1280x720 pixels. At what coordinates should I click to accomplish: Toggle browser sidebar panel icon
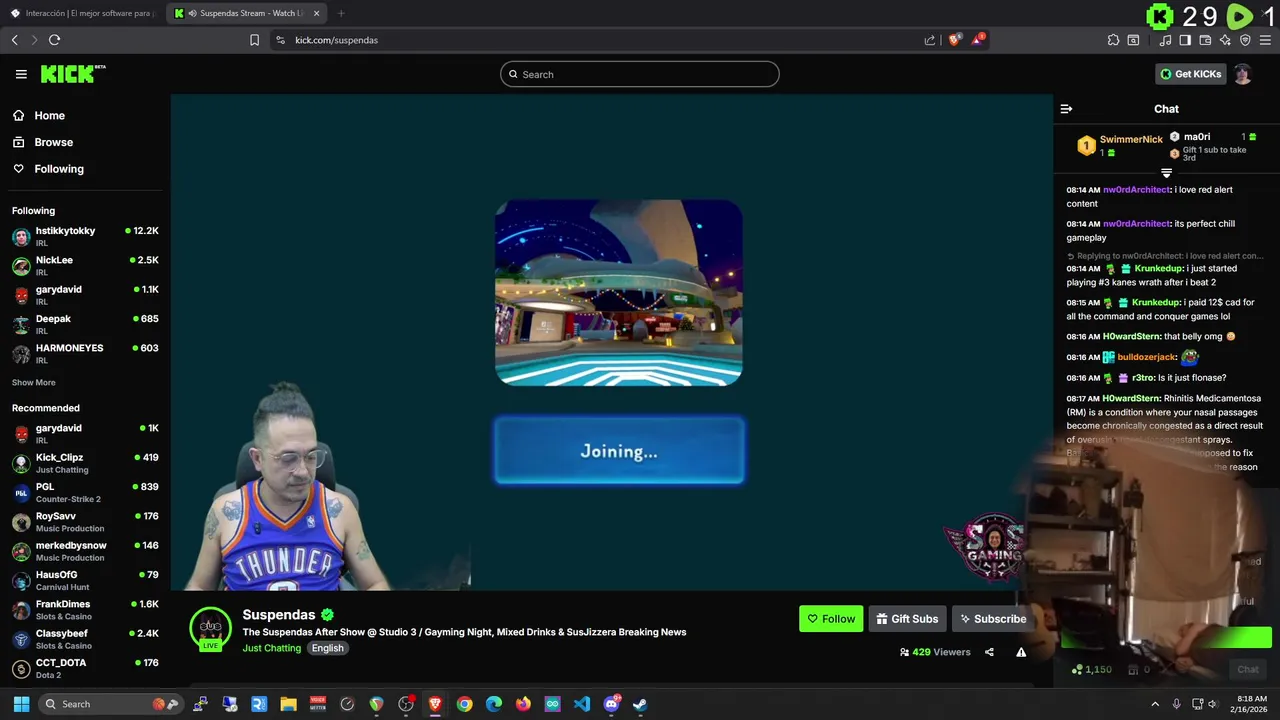click(x=1185, y=40)
